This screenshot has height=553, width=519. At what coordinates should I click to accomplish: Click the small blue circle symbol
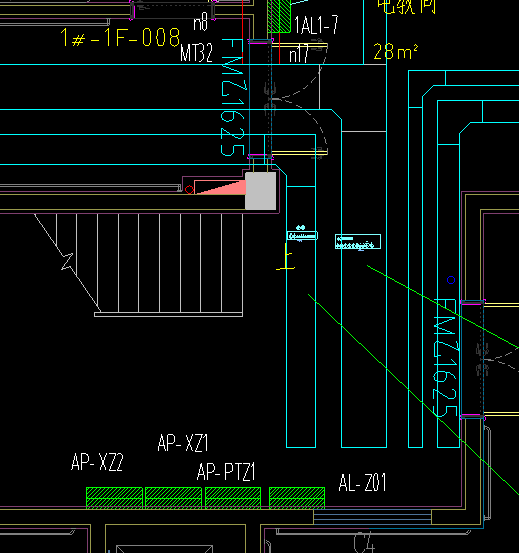(451, 280)
